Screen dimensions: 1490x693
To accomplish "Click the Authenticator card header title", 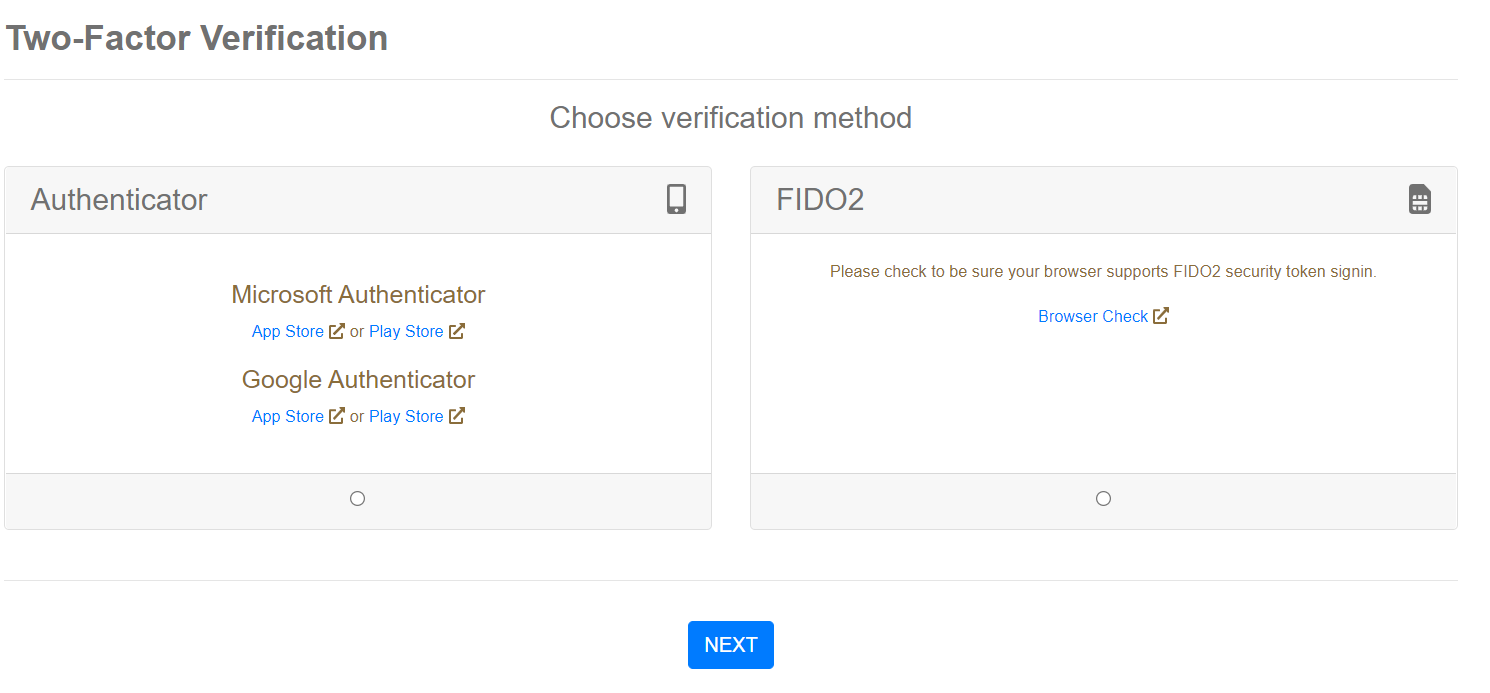I will (x=119, y=200).
